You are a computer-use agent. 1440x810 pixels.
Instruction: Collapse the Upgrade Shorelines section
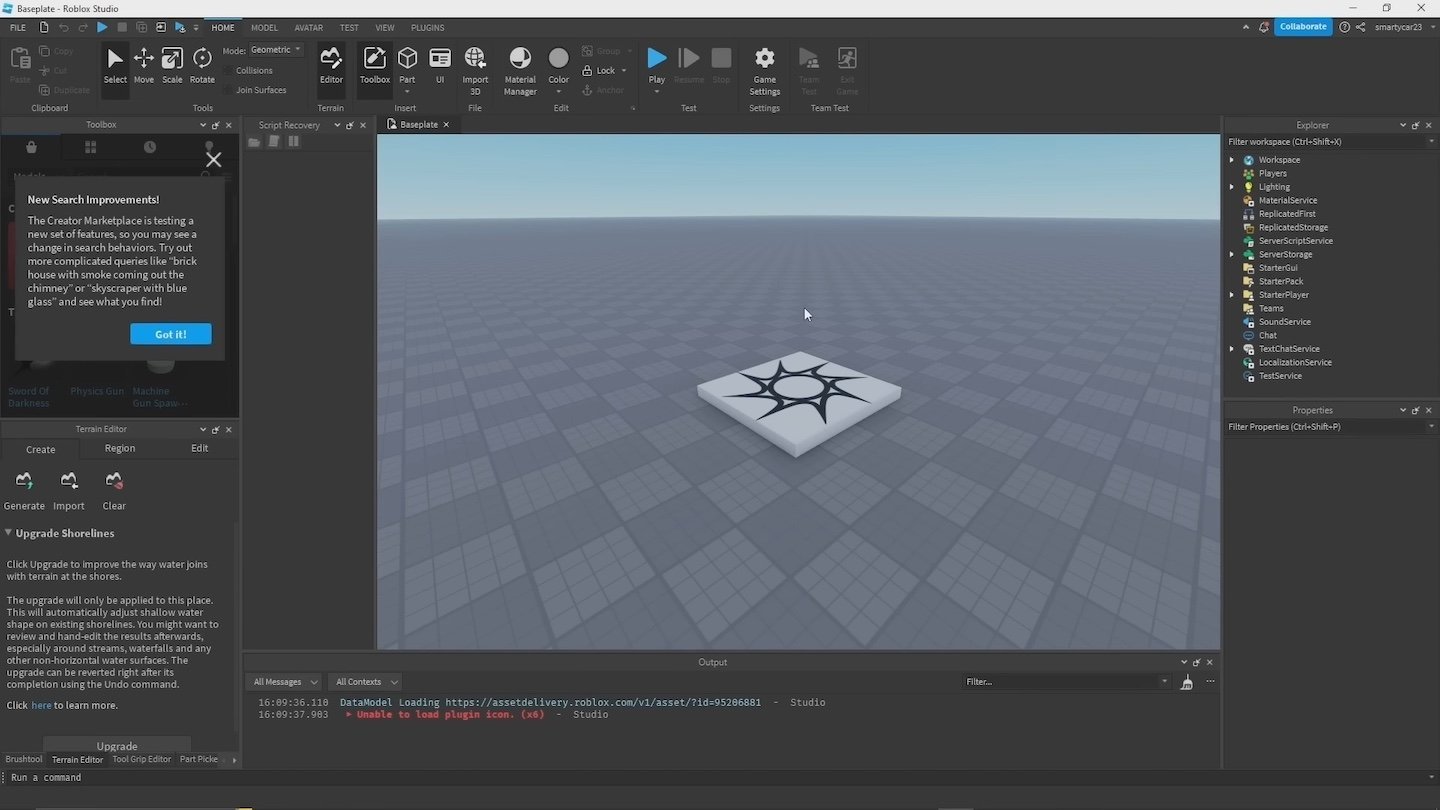point(8,533)
